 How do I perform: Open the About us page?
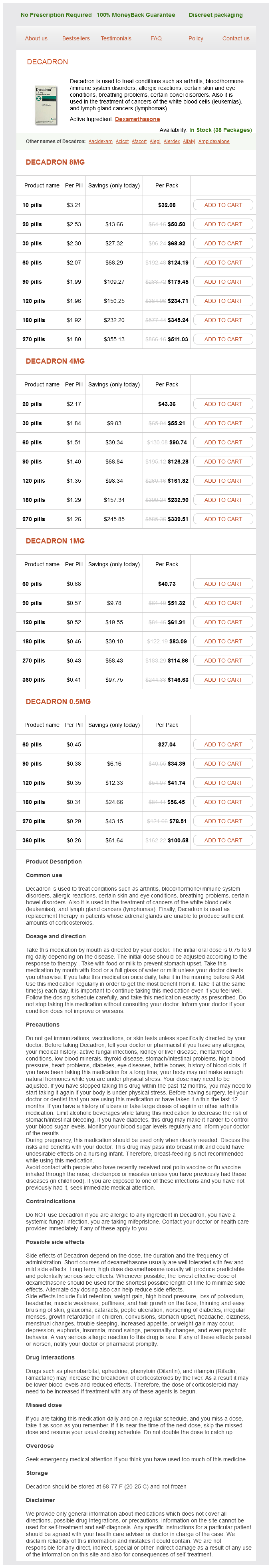[x=36, y=38]
